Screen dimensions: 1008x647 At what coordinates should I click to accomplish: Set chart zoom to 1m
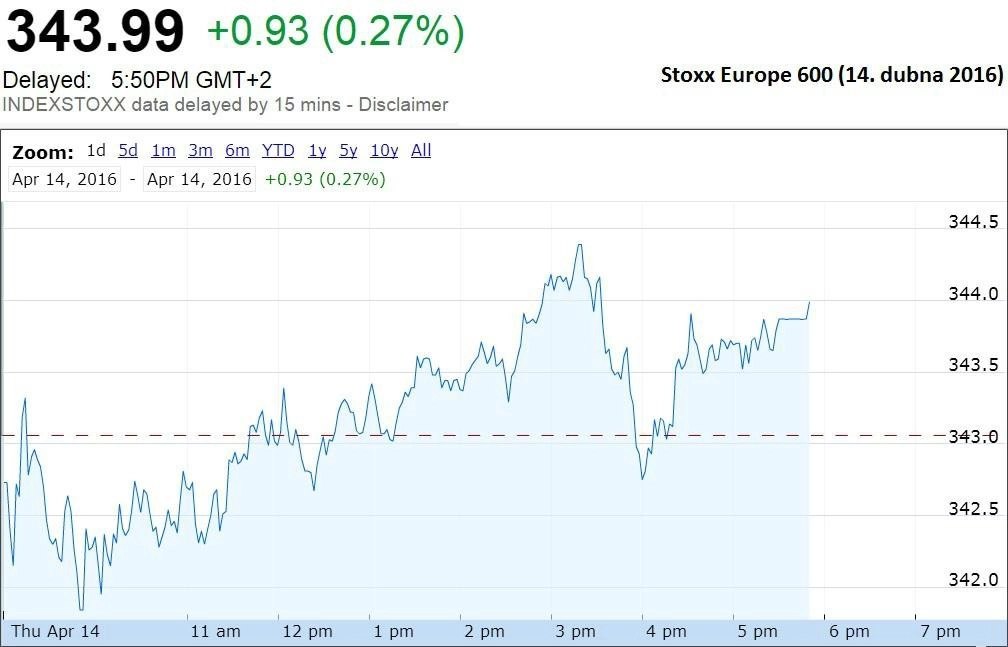click(163, 150)
